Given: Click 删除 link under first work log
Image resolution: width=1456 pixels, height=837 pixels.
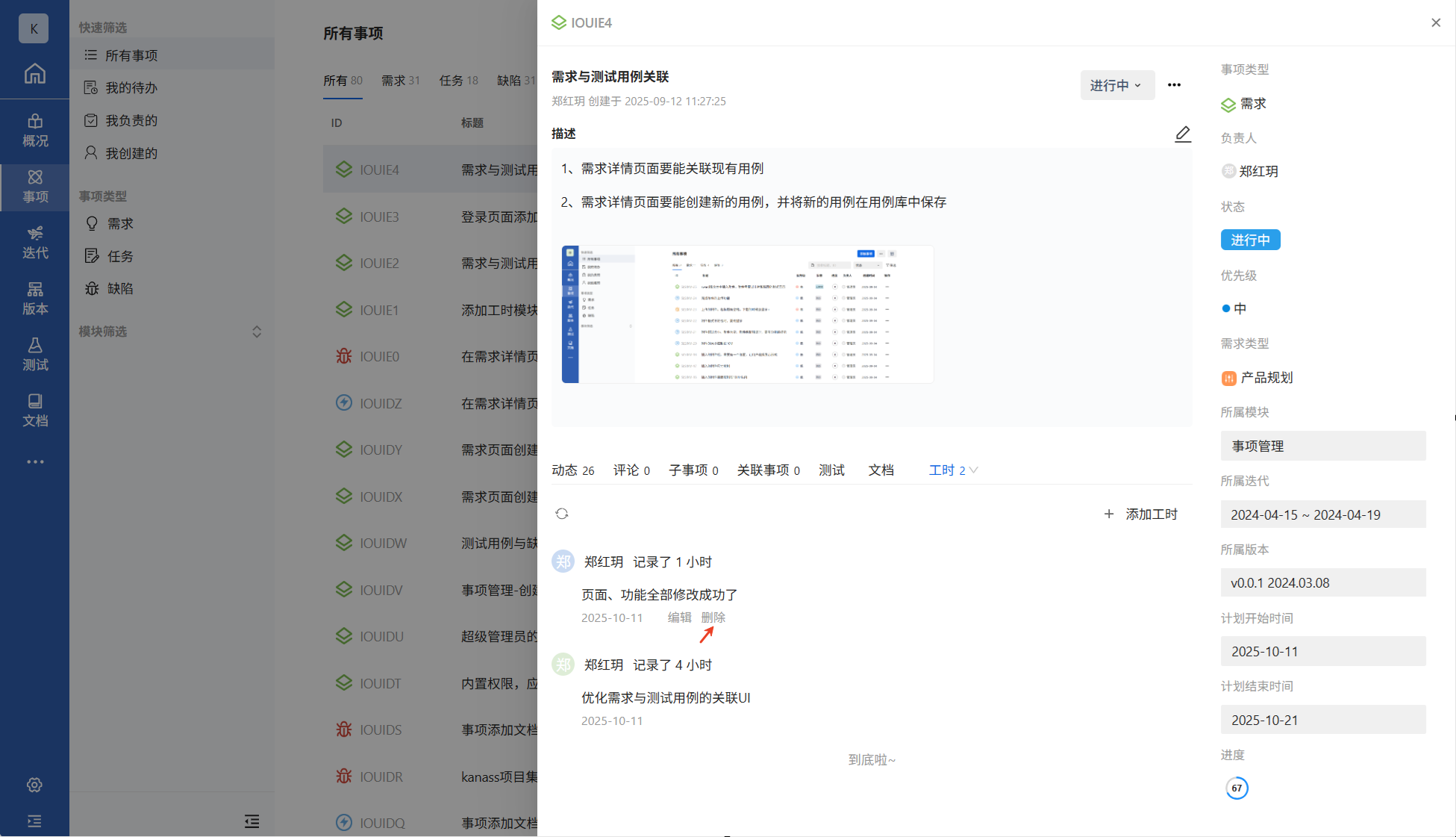Looking at the screenshot, I should click(713, 617).
